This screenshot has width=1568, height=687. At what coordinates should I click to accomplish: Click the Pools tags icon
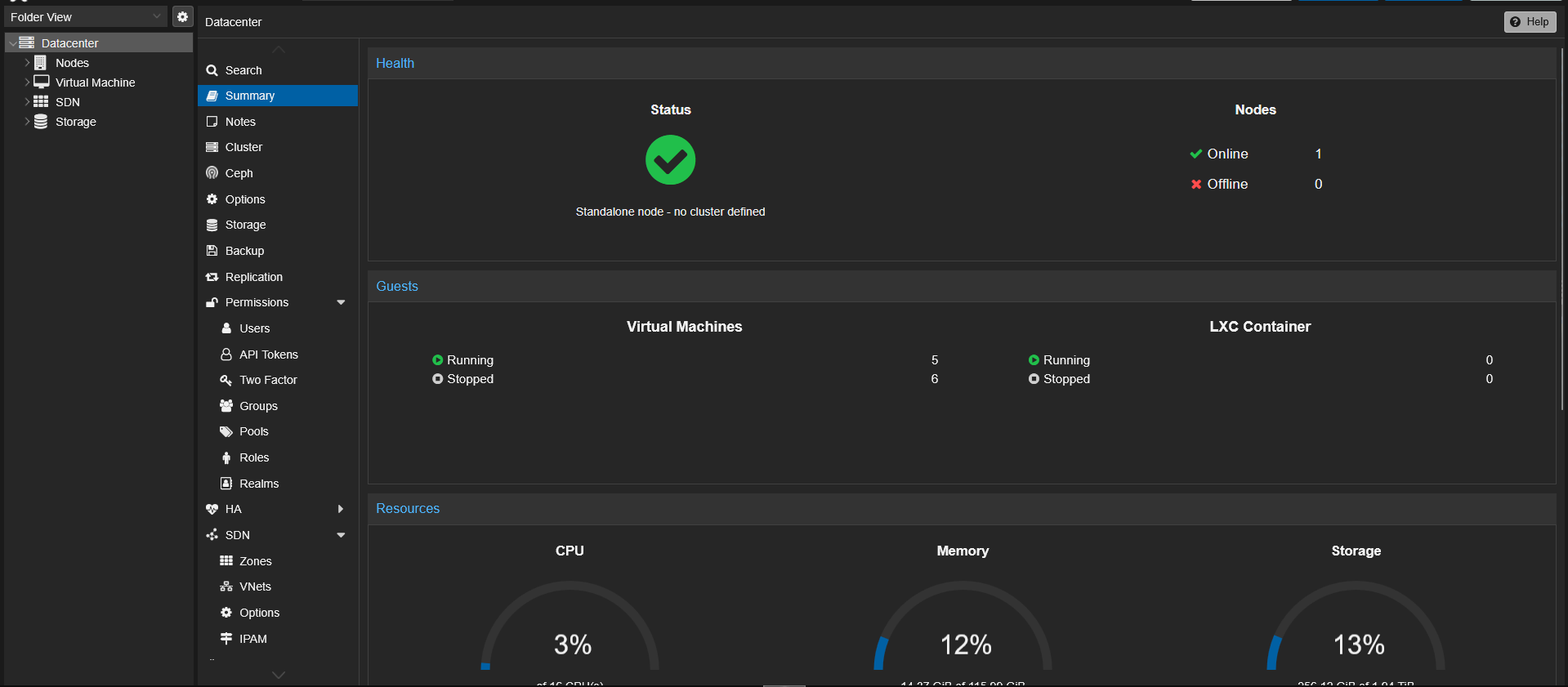coord(226,431)
